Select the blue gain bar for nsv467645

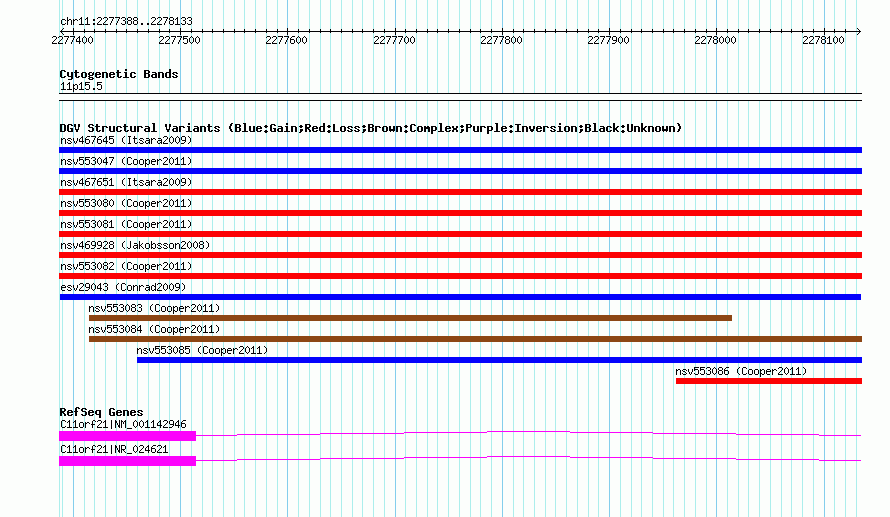460,150
